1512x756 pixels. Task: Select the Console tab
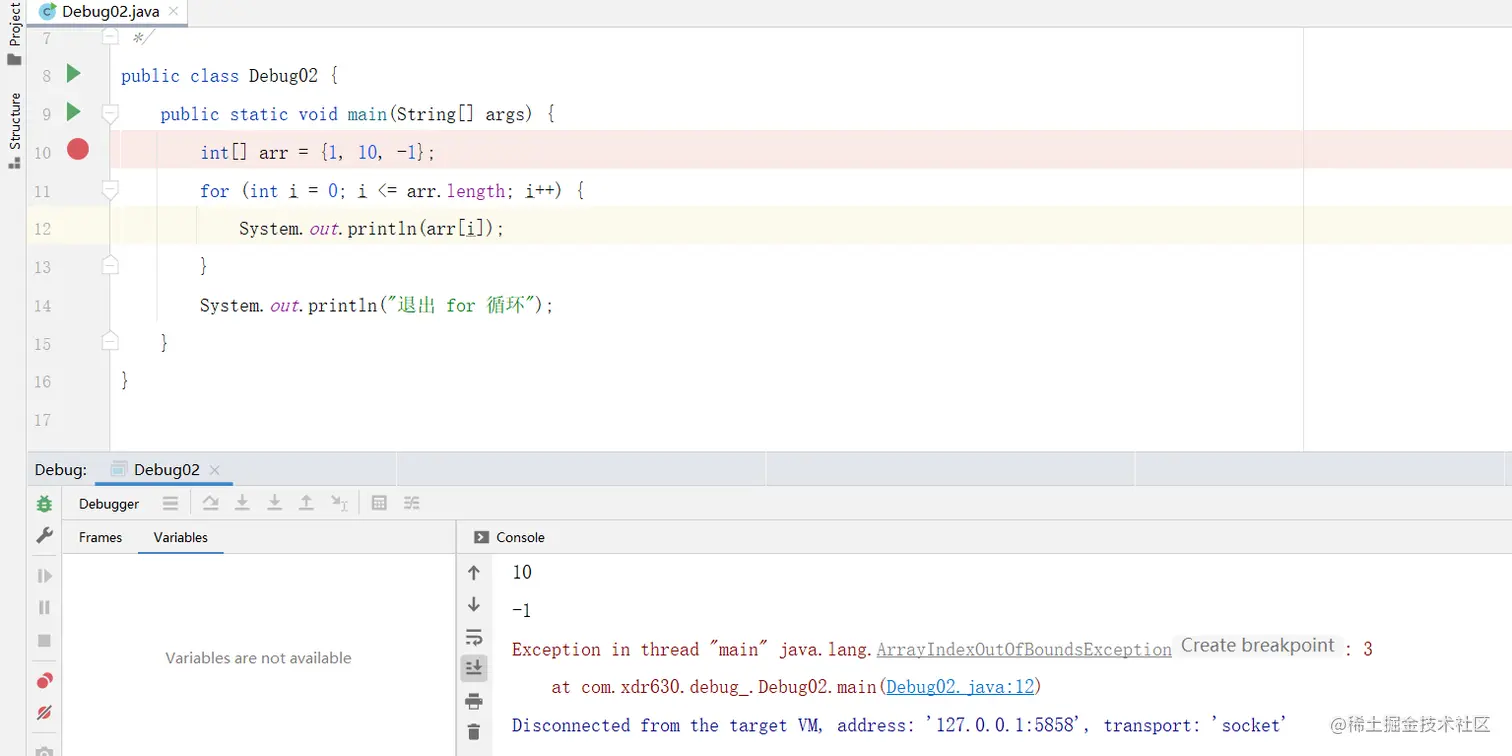coord(509,537)
